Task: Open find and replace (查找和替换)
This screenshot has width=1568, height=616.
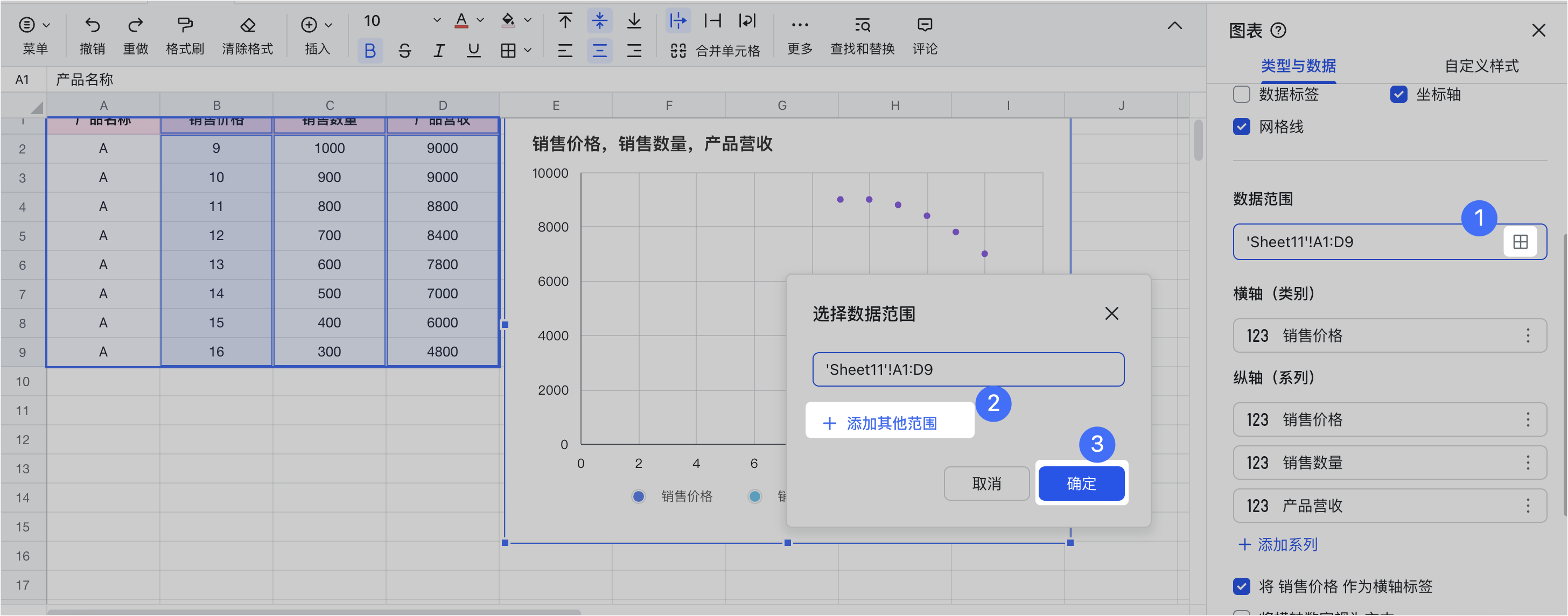Action: coord(862,25)
